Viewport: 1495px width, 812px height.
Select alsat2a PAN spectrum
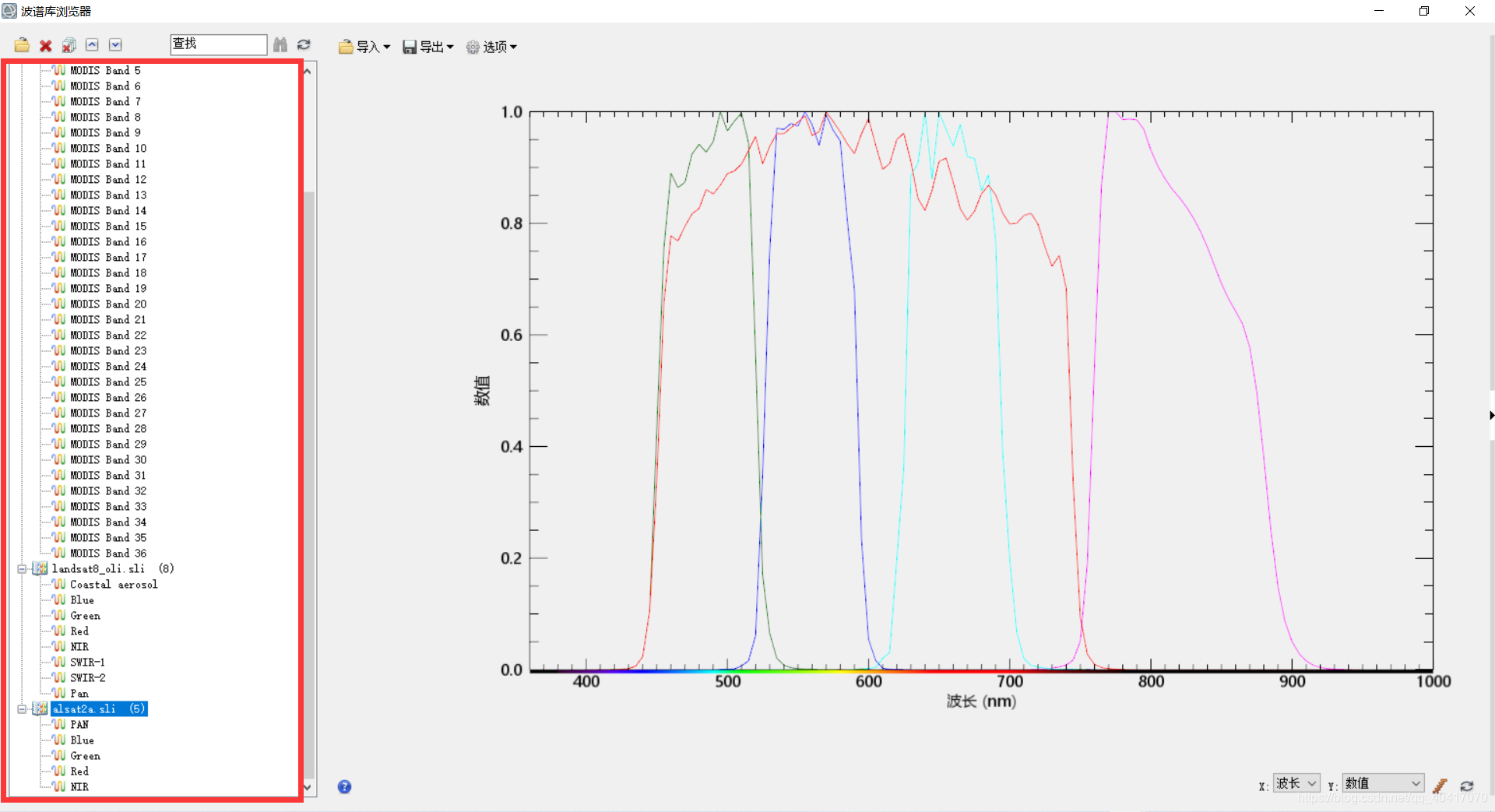click(x=79, y=724)
